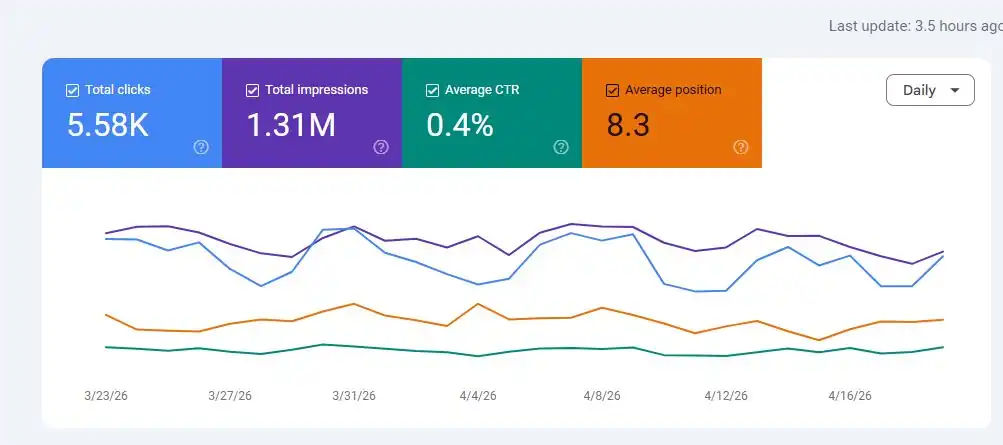Click the 4/12/26 date axis label
The image size is (1003, 445).
(x=726, y=396)
